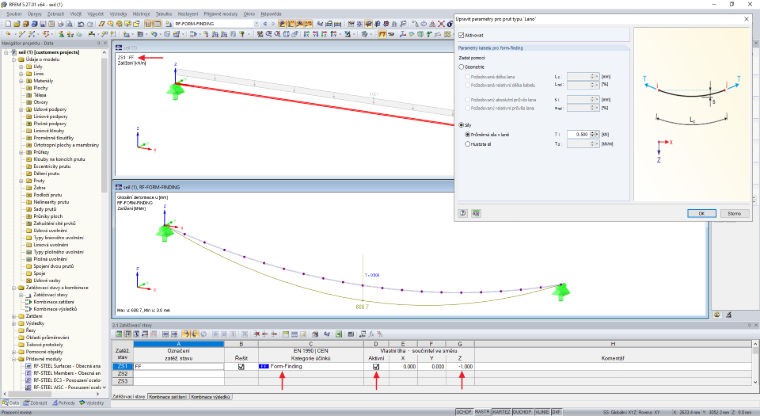Click the Z factor cell showing -1.000
The width and height of the screenshot is (760, 416).
[x=460, y=367]
